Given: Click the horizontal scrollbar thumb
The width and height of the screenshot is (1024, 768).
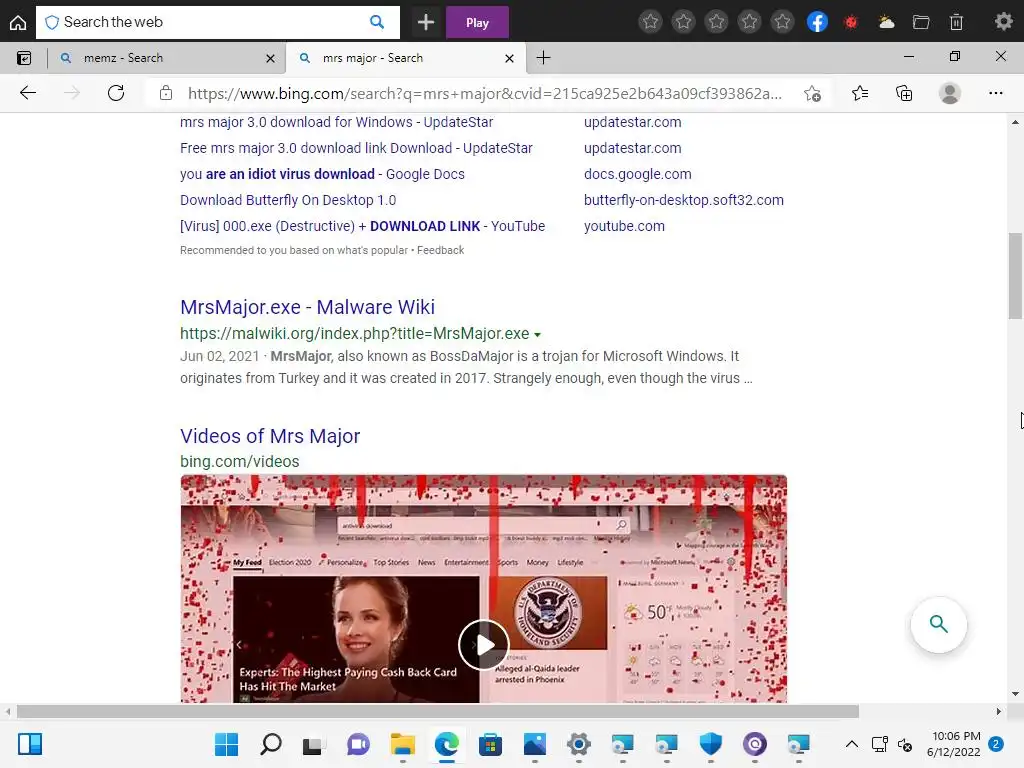Looking at the screenshot, I should coord(438,711).
